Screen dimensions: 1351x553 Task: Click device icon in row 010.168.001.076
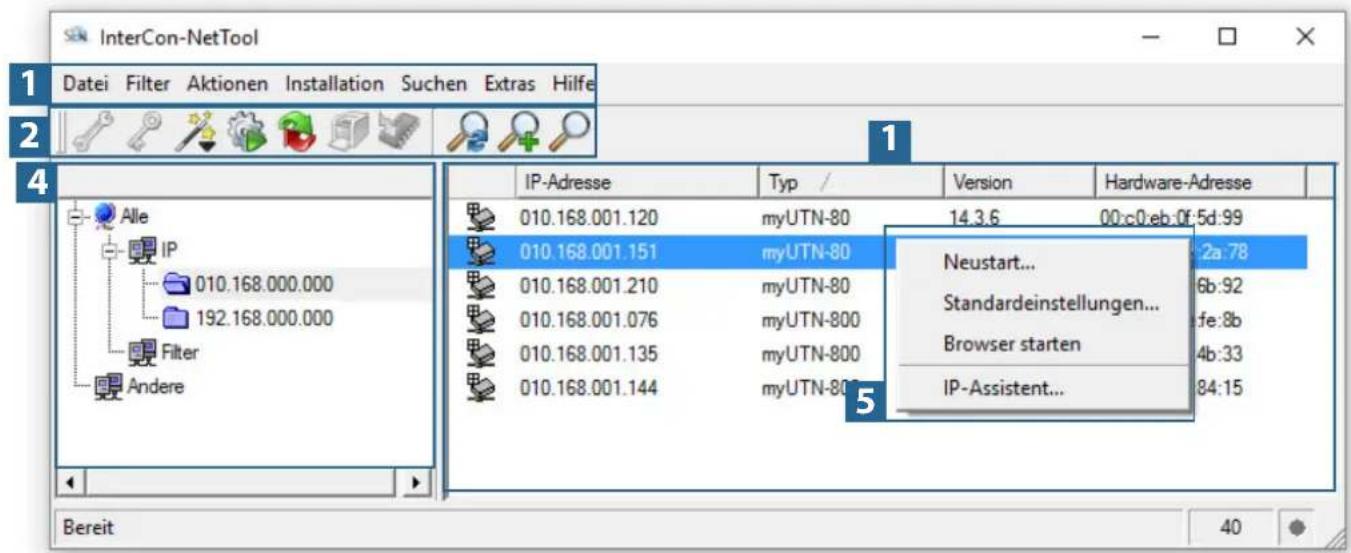point(483,319)
